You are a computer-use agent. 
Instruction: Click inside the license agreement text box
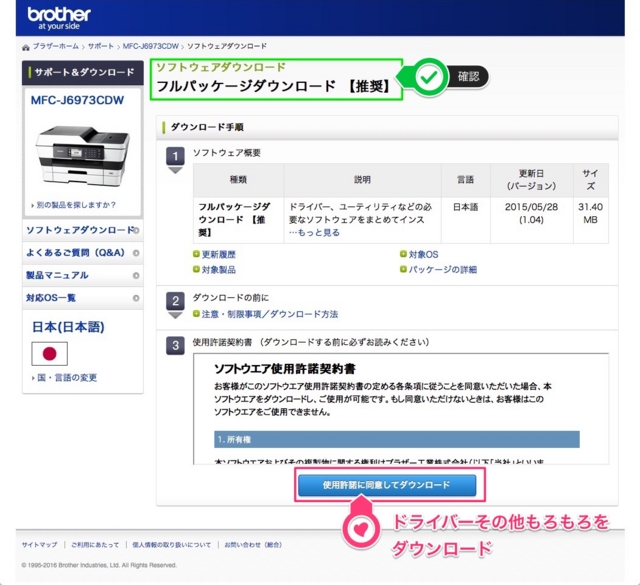tap(401, 409)
